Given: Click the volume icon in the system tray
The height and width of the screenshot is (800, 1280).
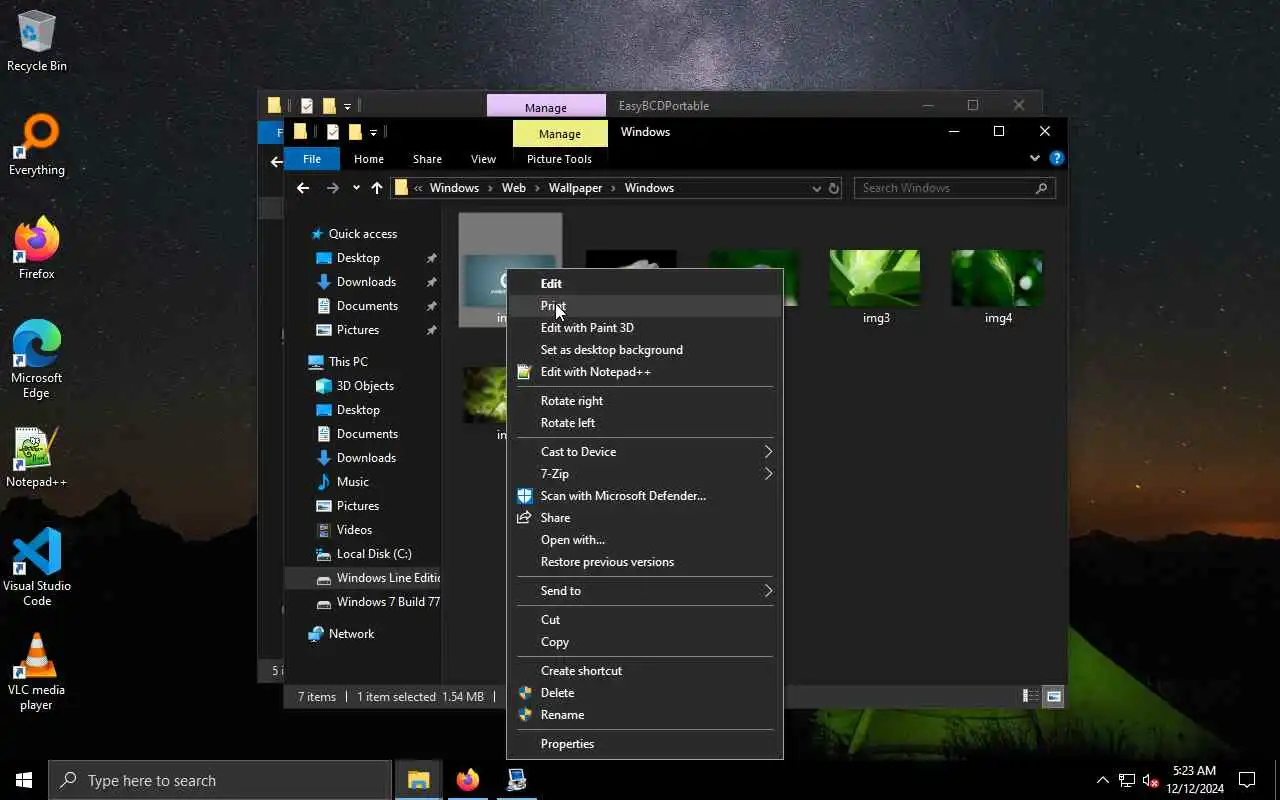Looking at the screenshot, I should (1151, 780).
